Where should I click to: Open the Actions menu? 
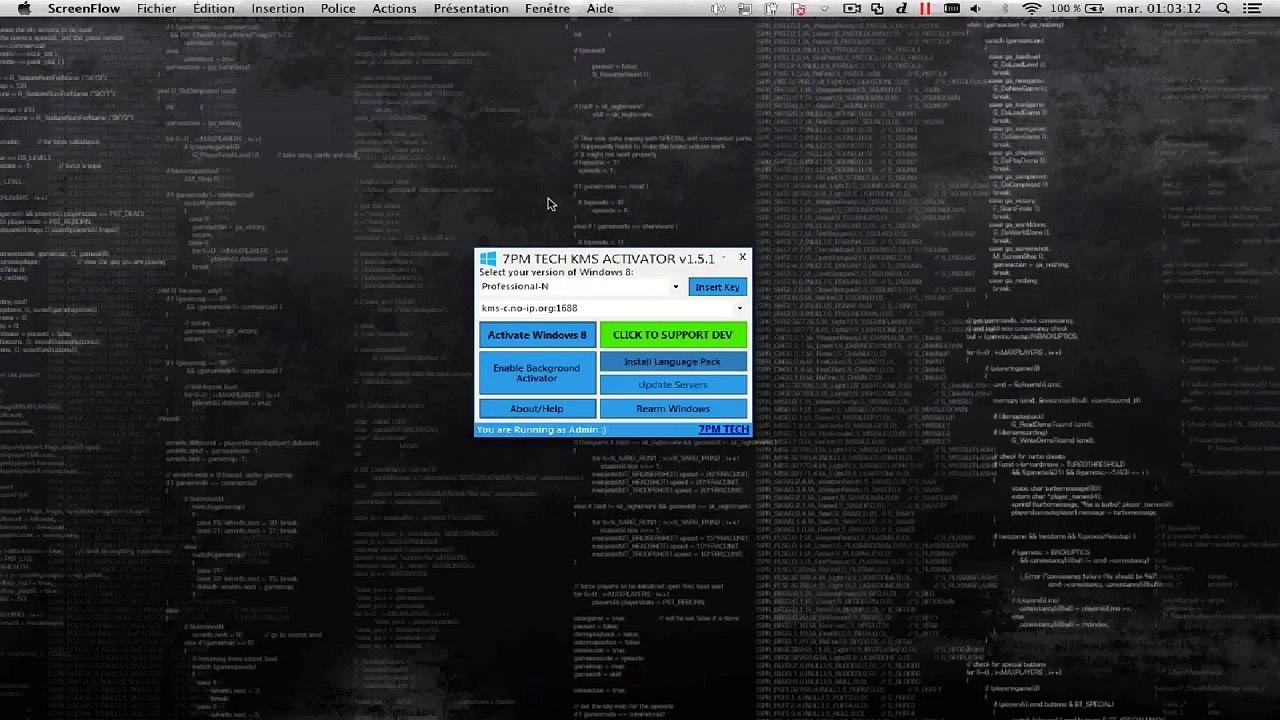[394, 9]
